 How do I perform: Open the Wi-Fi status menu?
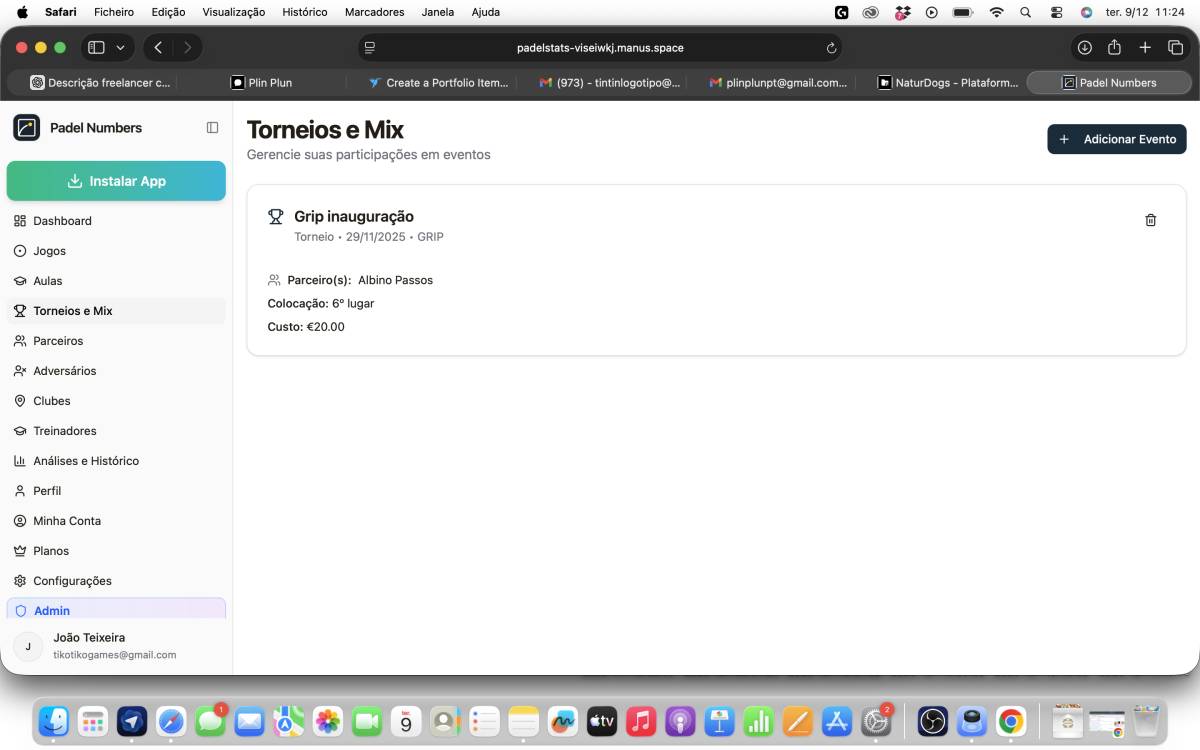(x=996, y=12)
